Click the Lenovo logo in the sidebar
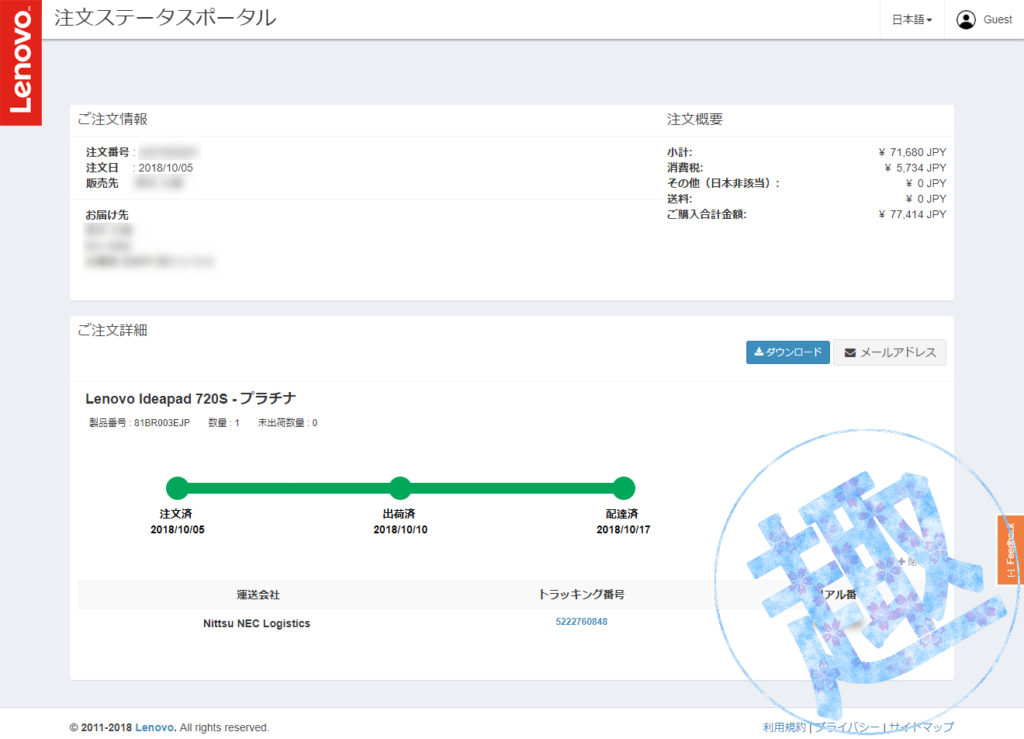 coord(20,62)
